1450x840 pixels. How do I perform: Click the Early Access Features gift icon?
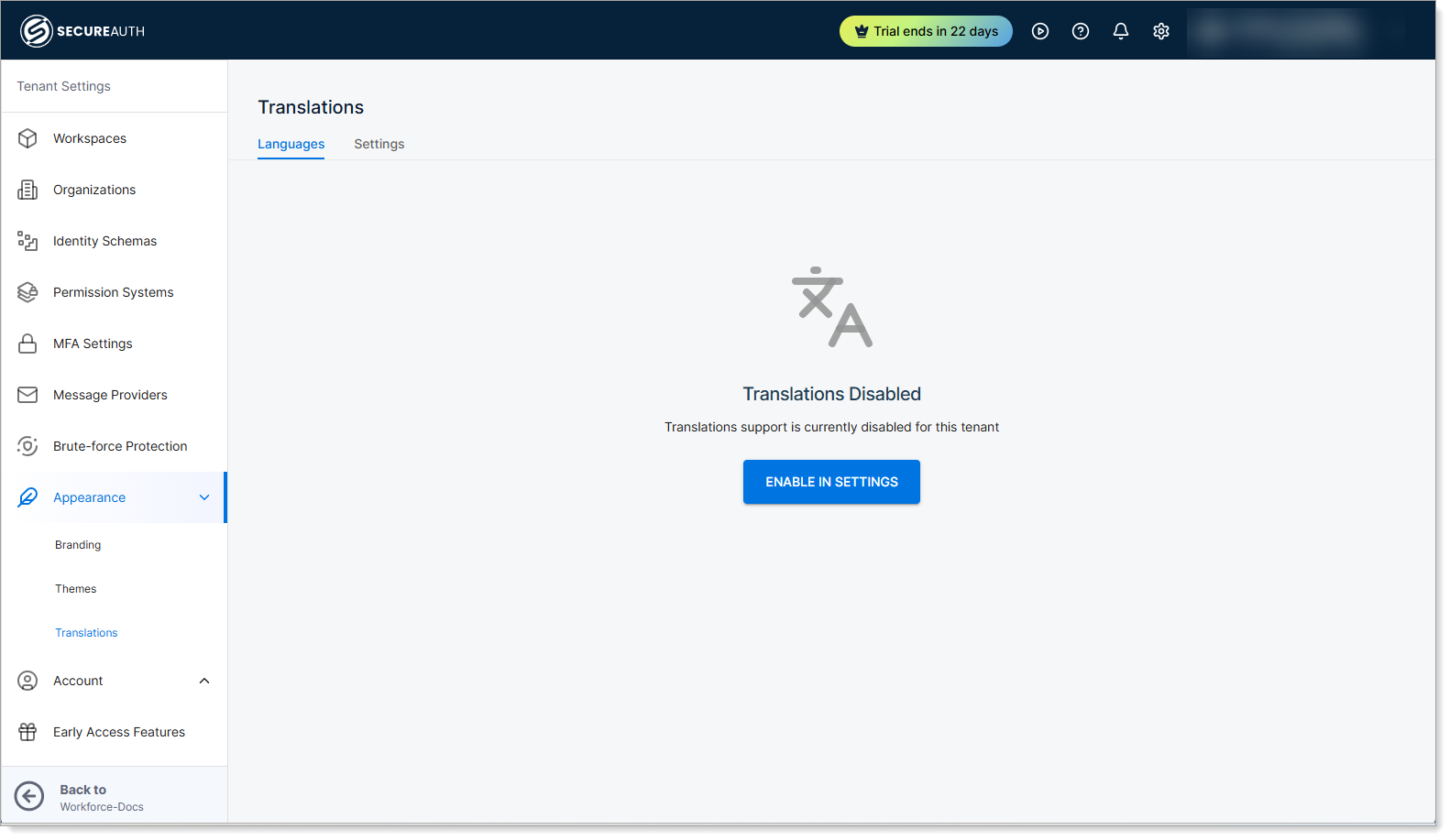coord(27,732)
